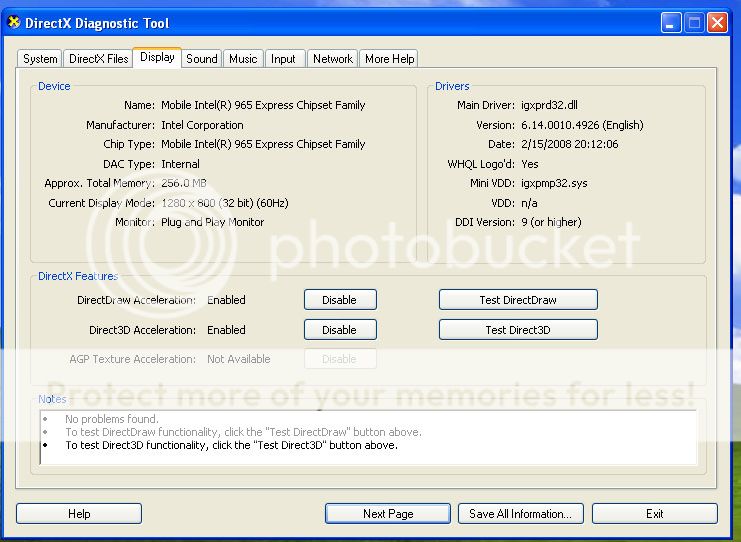Click the device Name value text
This screenshot has height=542, width=741.
click(263, 105)
